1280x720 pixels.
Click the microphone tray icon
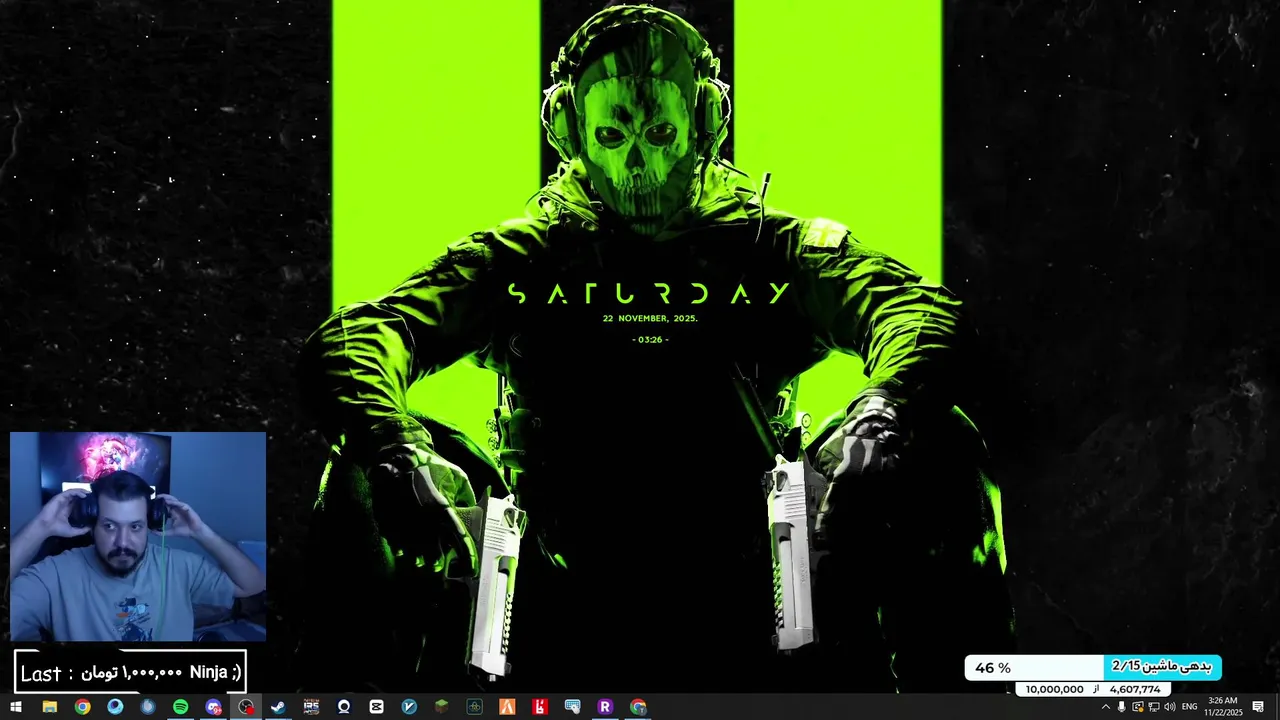1121,707
